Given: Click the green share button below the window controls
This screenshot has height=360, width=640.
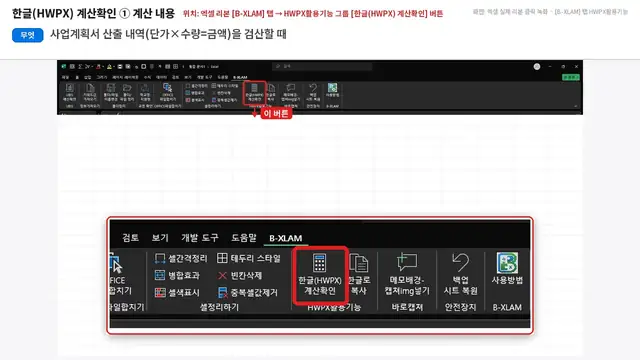Looking at the screenshot, I should click(x=571, y=77).
